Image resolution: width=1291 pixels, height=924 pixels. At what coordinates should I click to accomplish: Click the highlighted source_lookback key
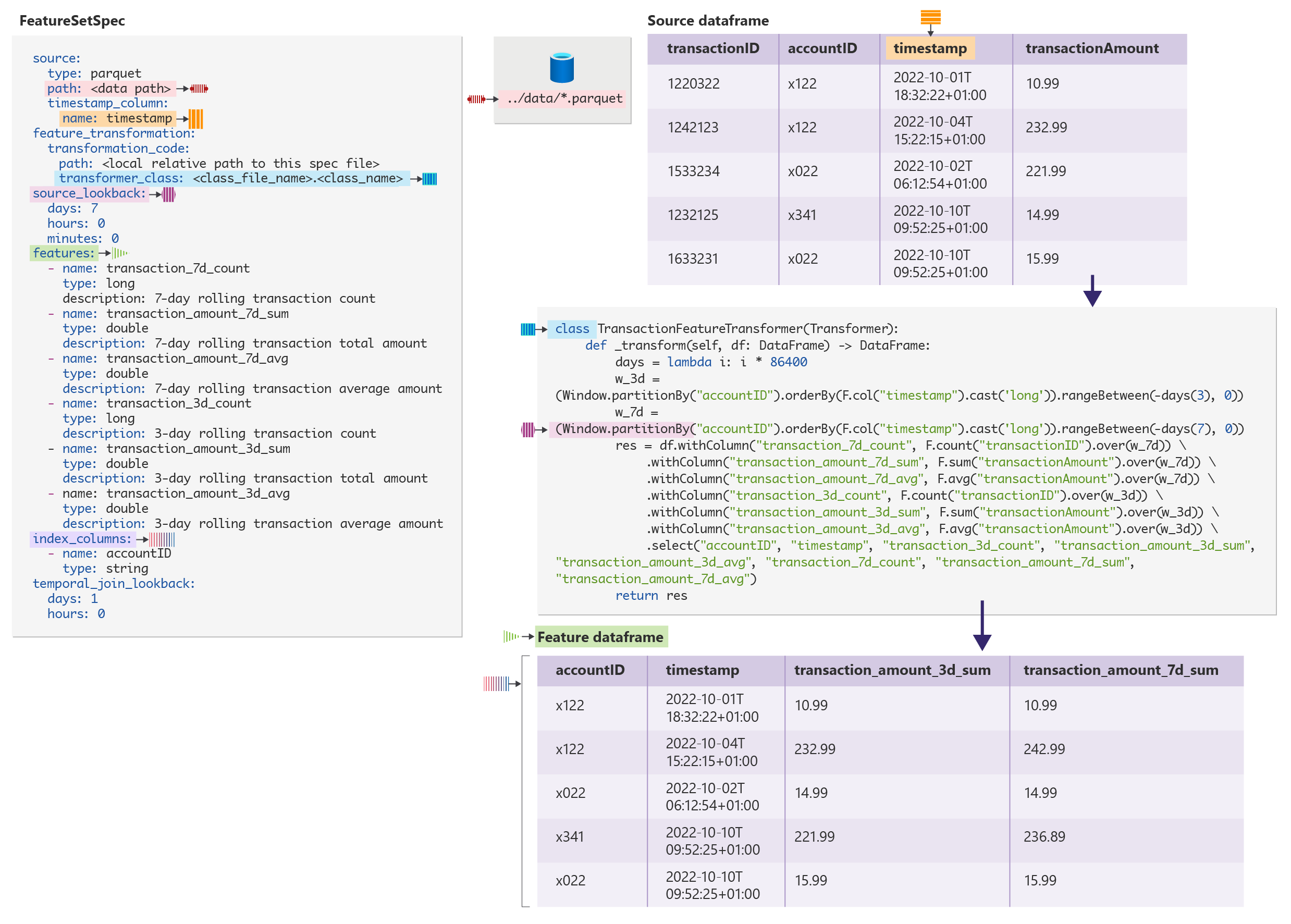tap(89, 193)
